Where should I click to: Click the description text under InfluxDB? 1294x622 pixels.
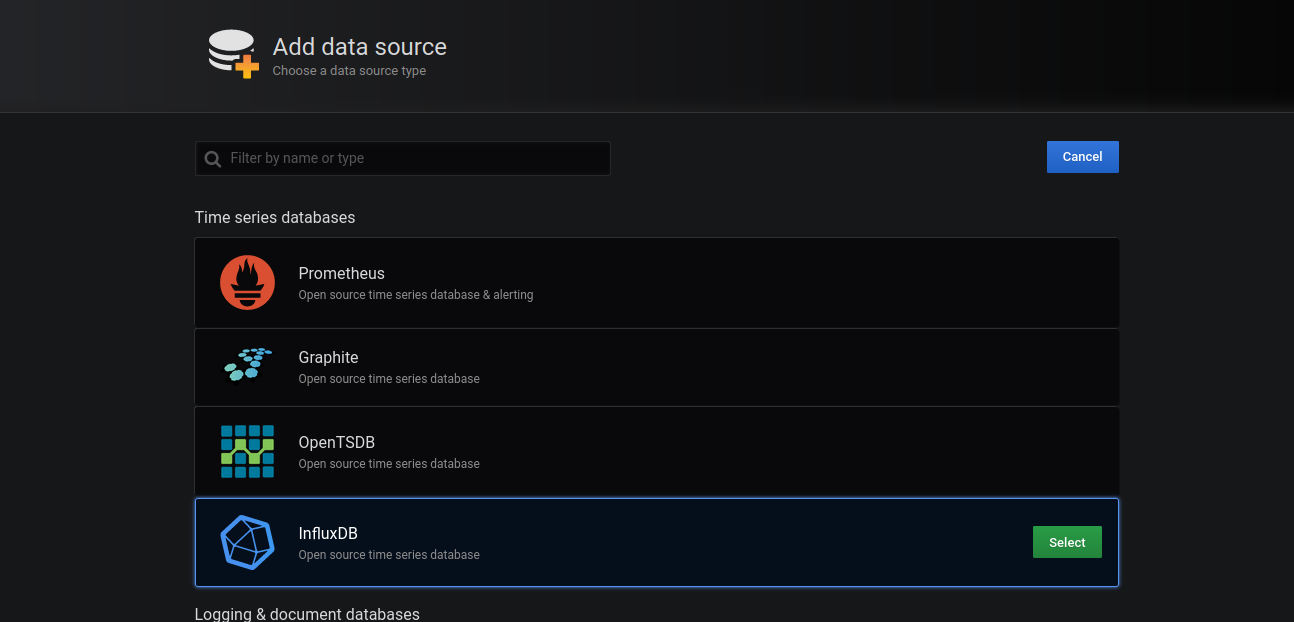389,555
